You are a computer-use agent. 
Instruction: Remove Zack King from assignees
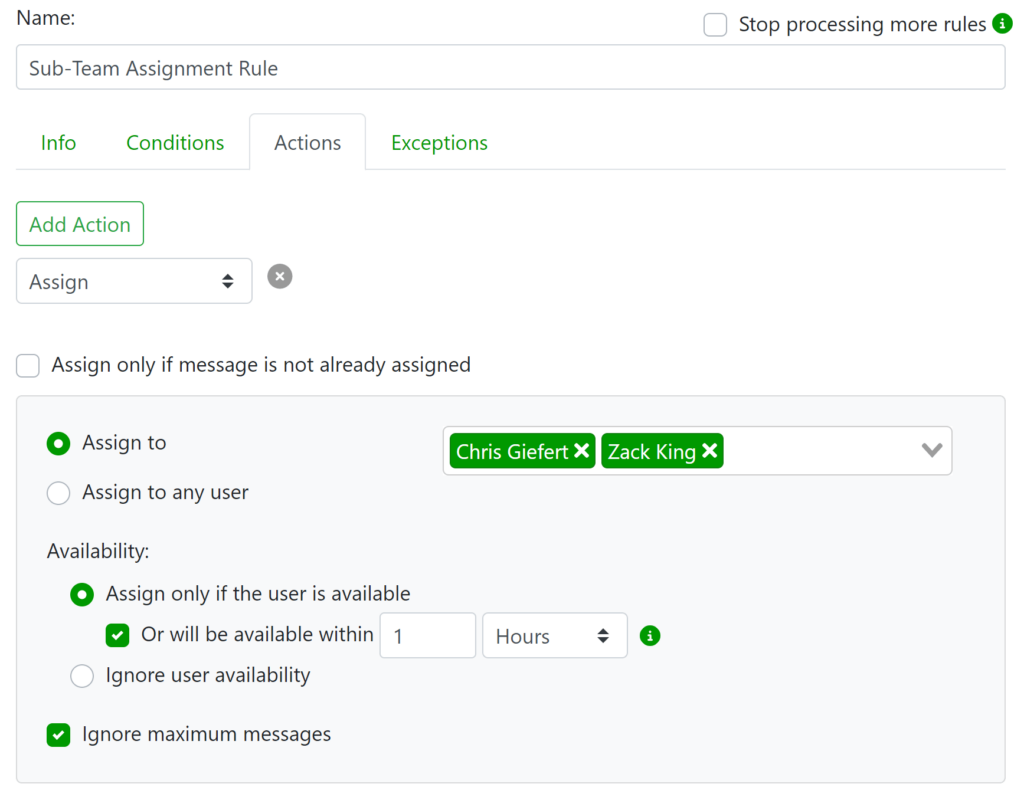pyautogui.click(x=710, y=451)
